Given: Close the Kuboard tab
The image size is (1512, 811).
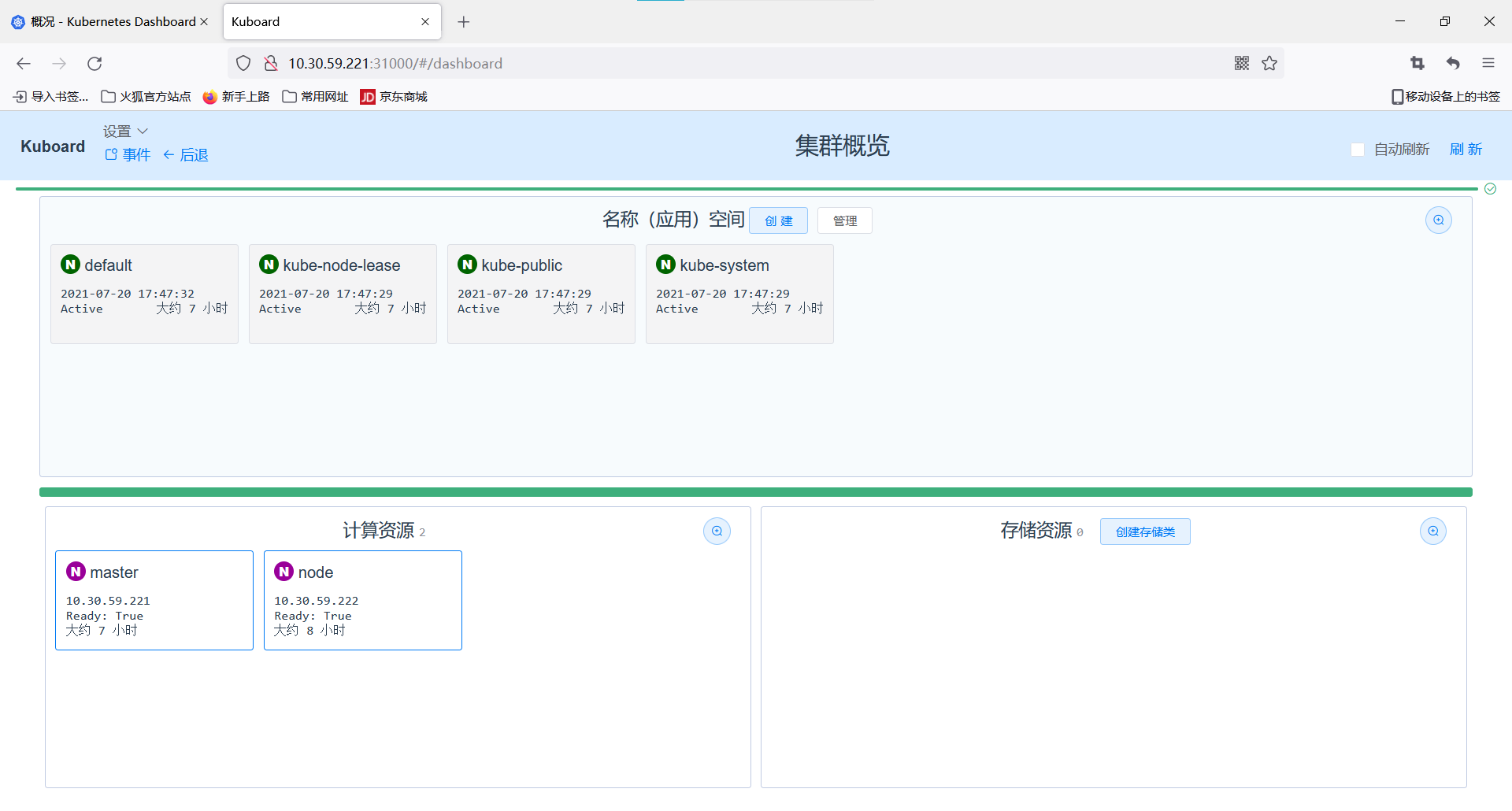Looking at the screenshot, I should point(425,22).
